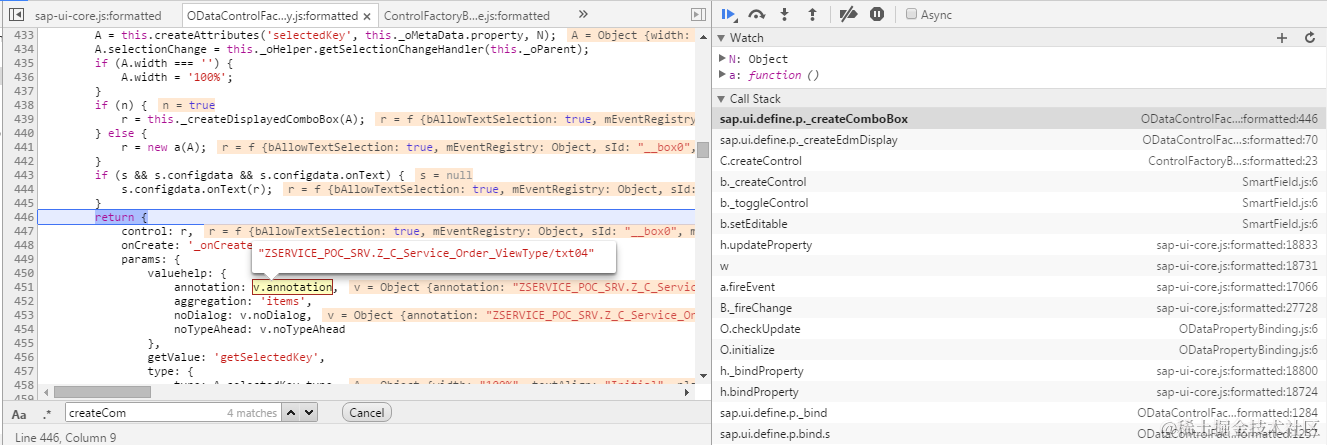Image resolution: width=1327 pixels, height=445 pixels.
Task: Select _createEdmDisplay call stack frame
Action: (x=1017, y=140)
